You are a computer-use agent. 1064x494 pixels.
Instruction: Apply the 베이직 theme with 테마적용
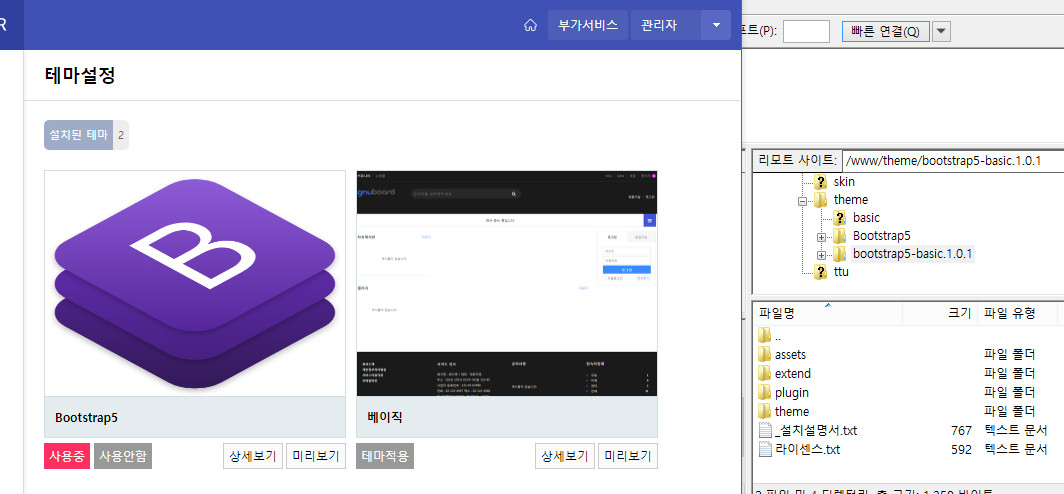click(x=385, y=456)
